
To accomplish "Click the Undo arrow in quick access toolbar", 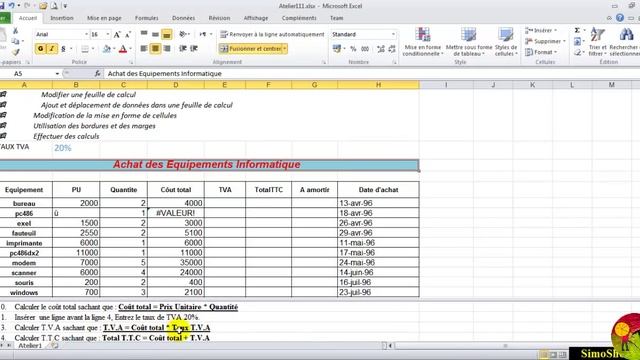I will (11, 6).
